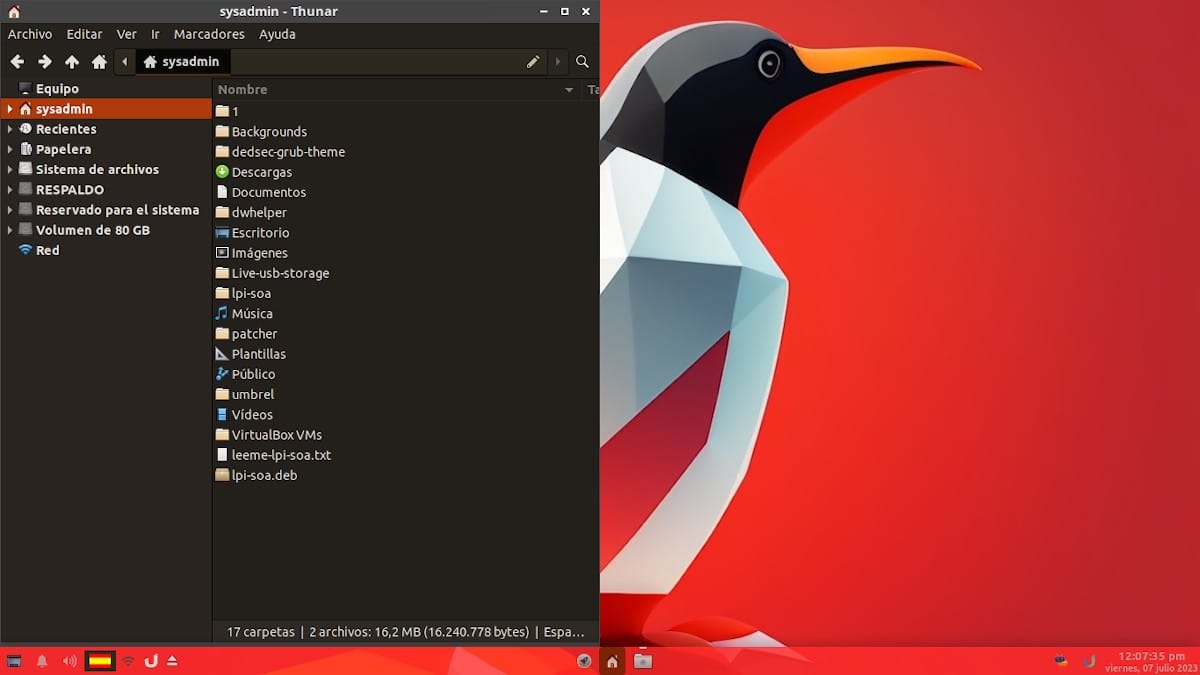Click the Papelera trash icon in sidebar

(x=25, y=149)
